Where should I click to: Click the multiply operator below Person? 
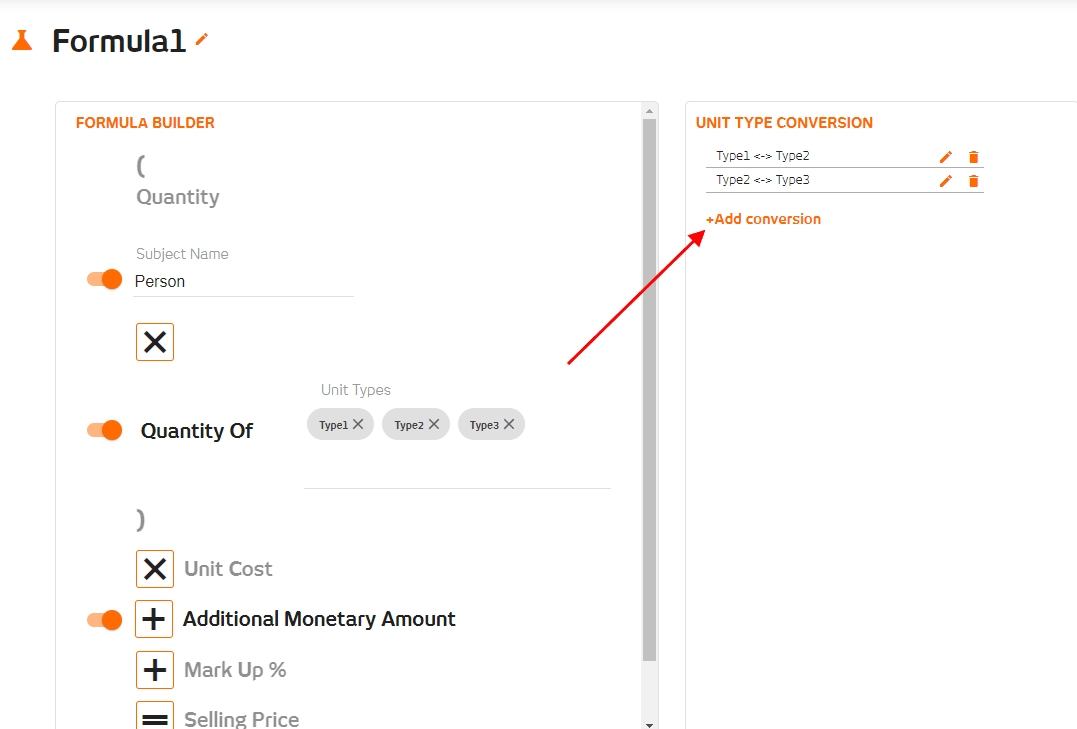155,342
